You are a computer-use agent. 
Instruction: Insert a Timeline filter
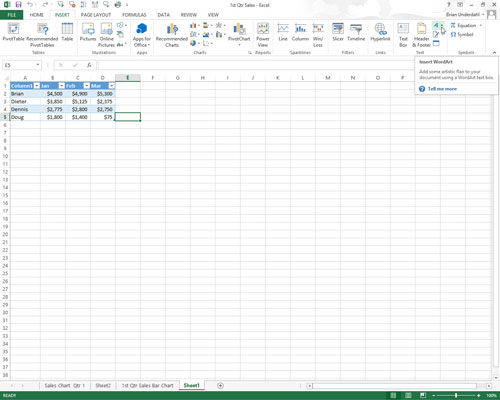(356, 32)
